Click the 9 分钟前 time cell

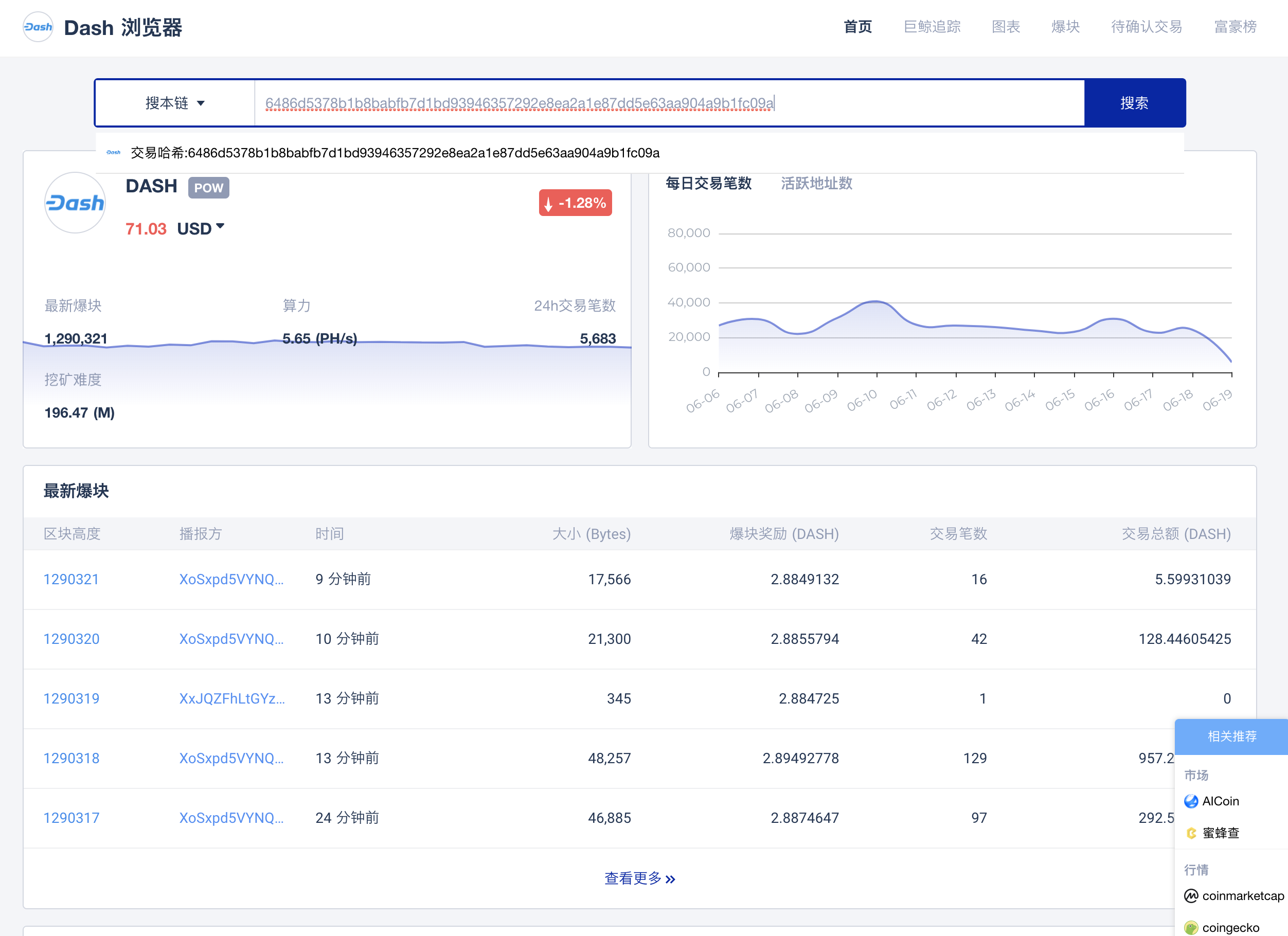pyautogui.click(x=343, y=579)
